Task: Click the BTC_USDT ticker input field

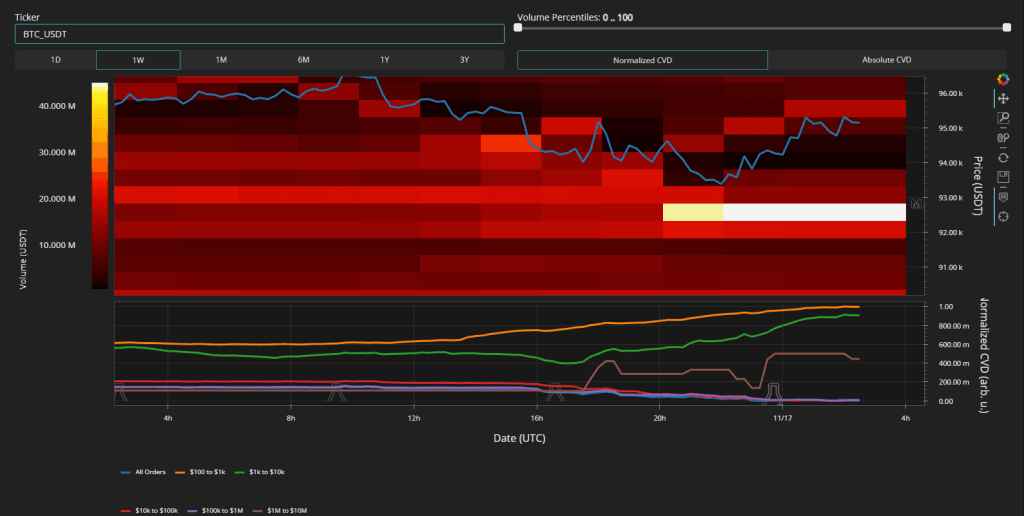Action: (259, 34)
